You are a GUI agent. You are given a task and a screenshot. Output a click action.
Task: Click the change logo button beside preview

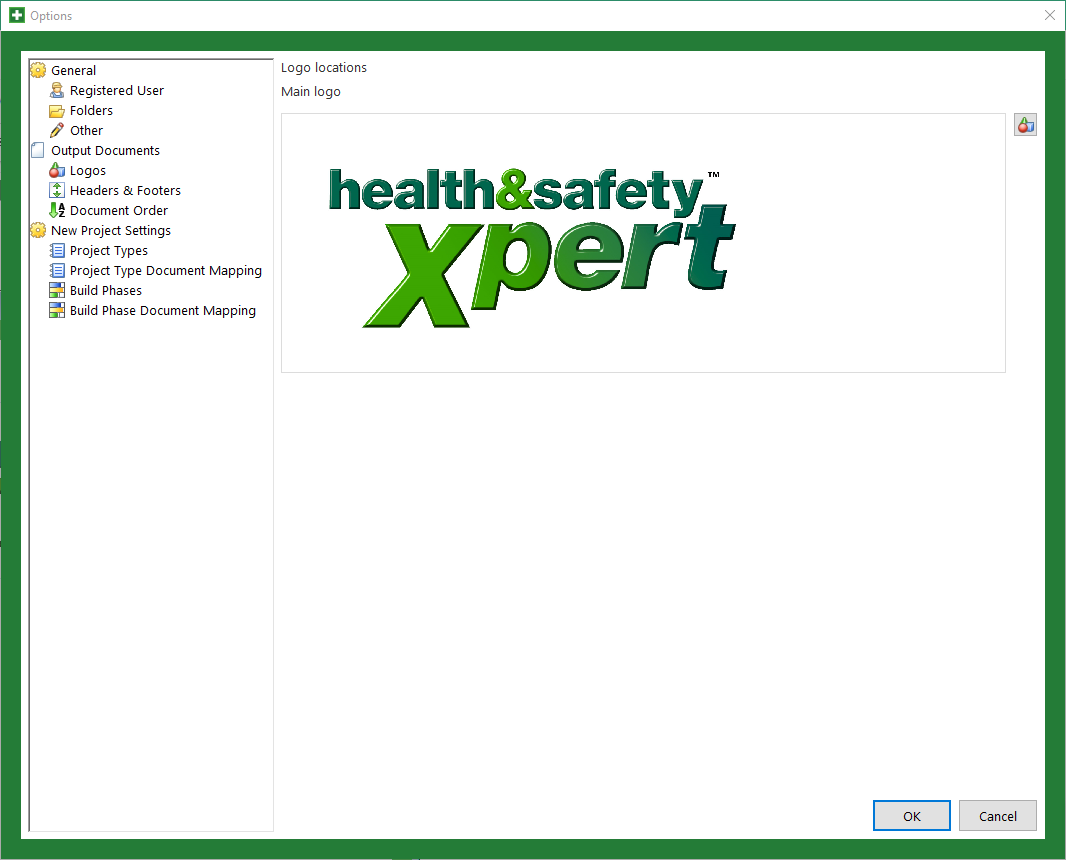click(1025, 125)
